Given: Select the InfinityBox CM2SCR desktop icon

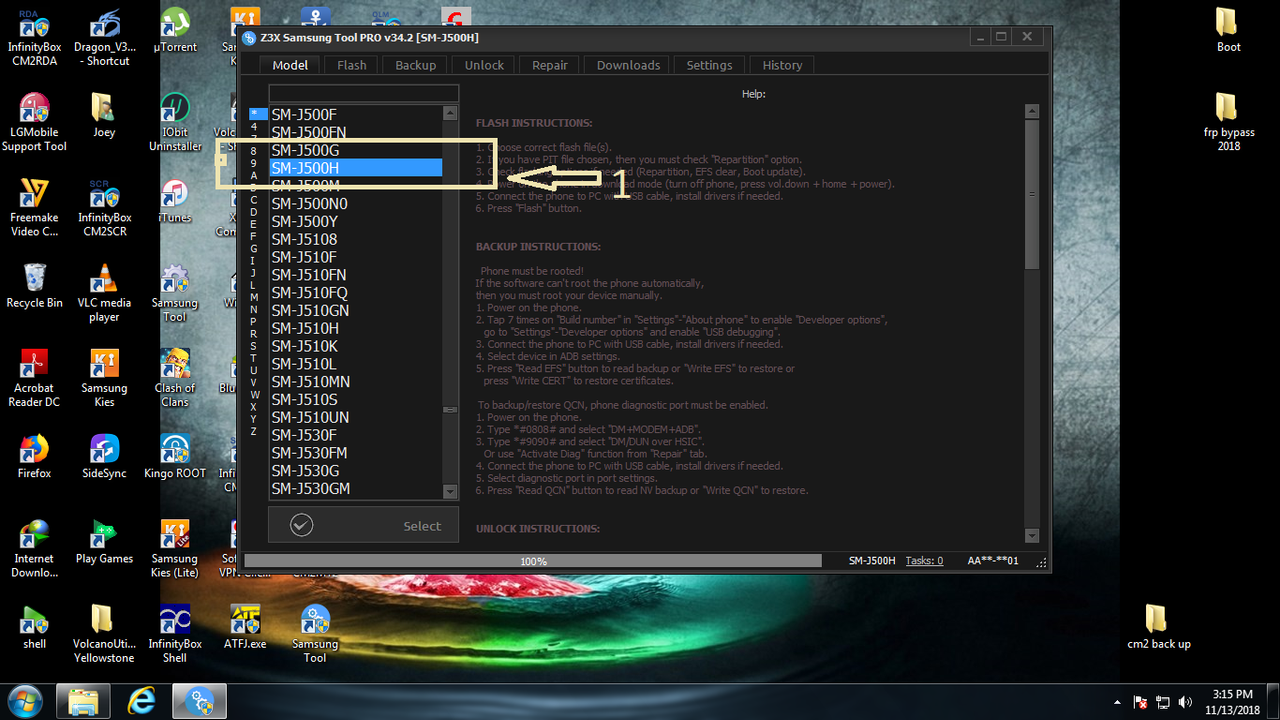Looking at the screenshot, I should point(104,208).
